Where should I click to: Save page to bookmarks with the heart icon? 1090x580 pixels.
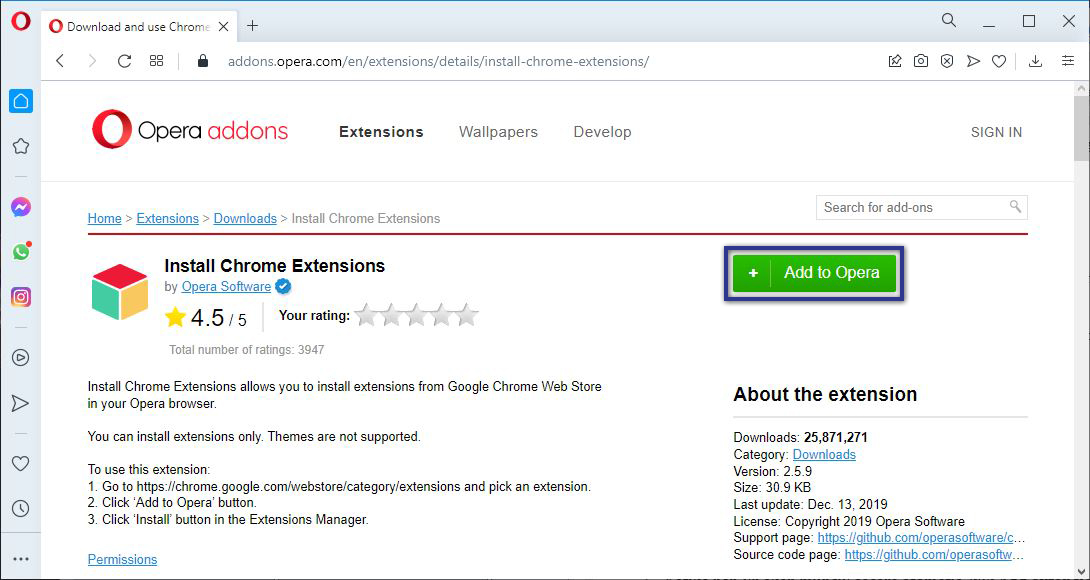tap(999, 61)
